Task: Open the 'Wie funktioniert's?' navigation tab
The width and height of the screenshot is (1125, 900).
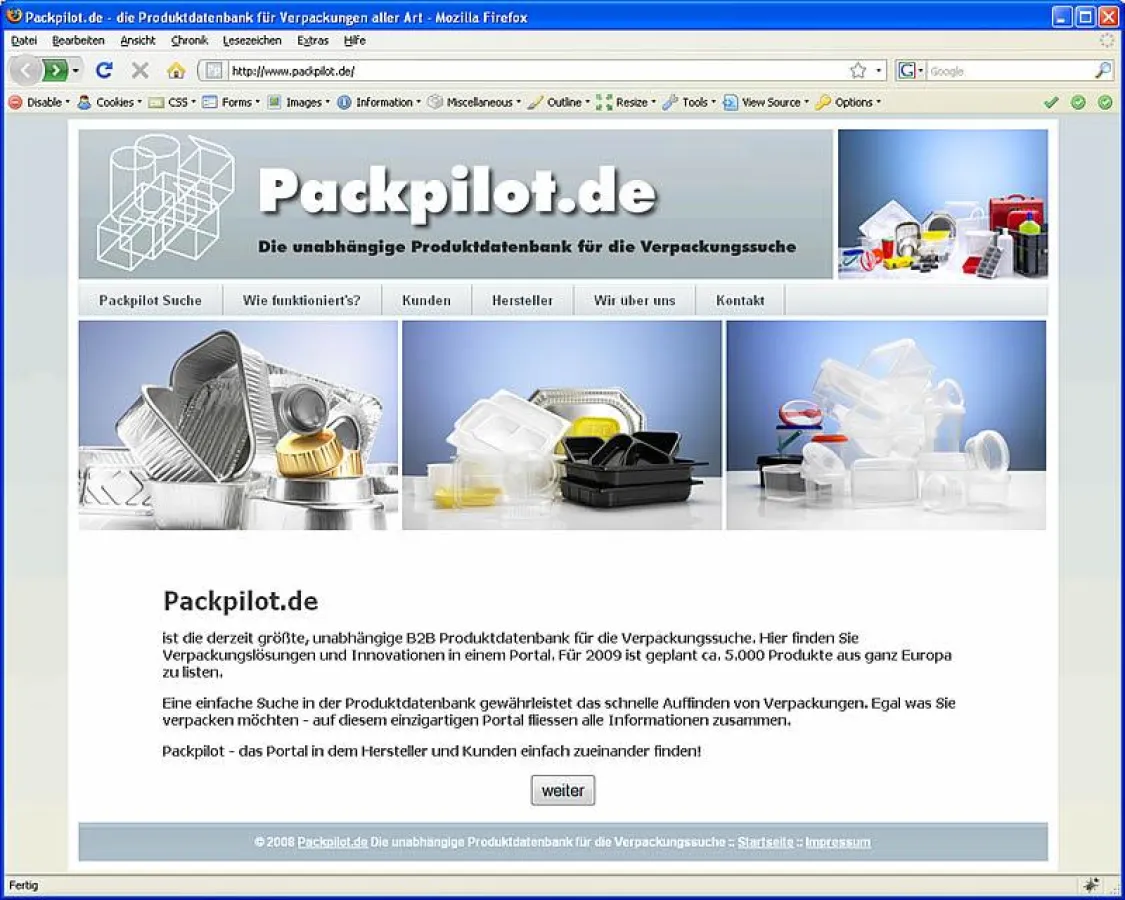Action: tap(301, 300)
